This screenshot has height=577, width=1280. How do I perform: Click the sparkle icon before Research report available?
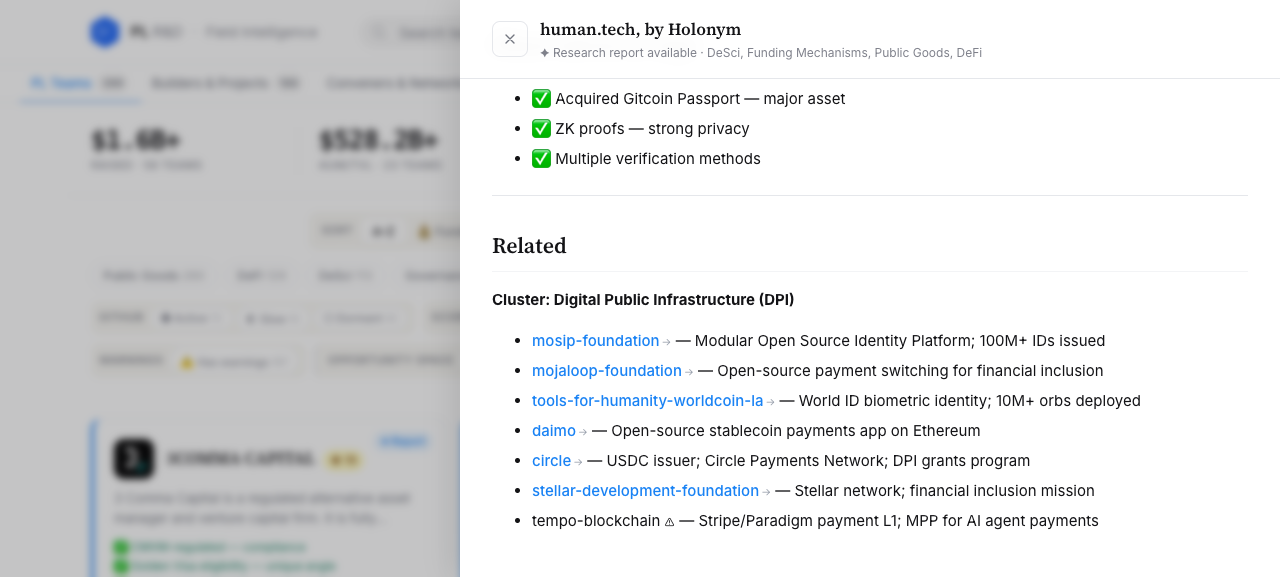tap(545, 53)
